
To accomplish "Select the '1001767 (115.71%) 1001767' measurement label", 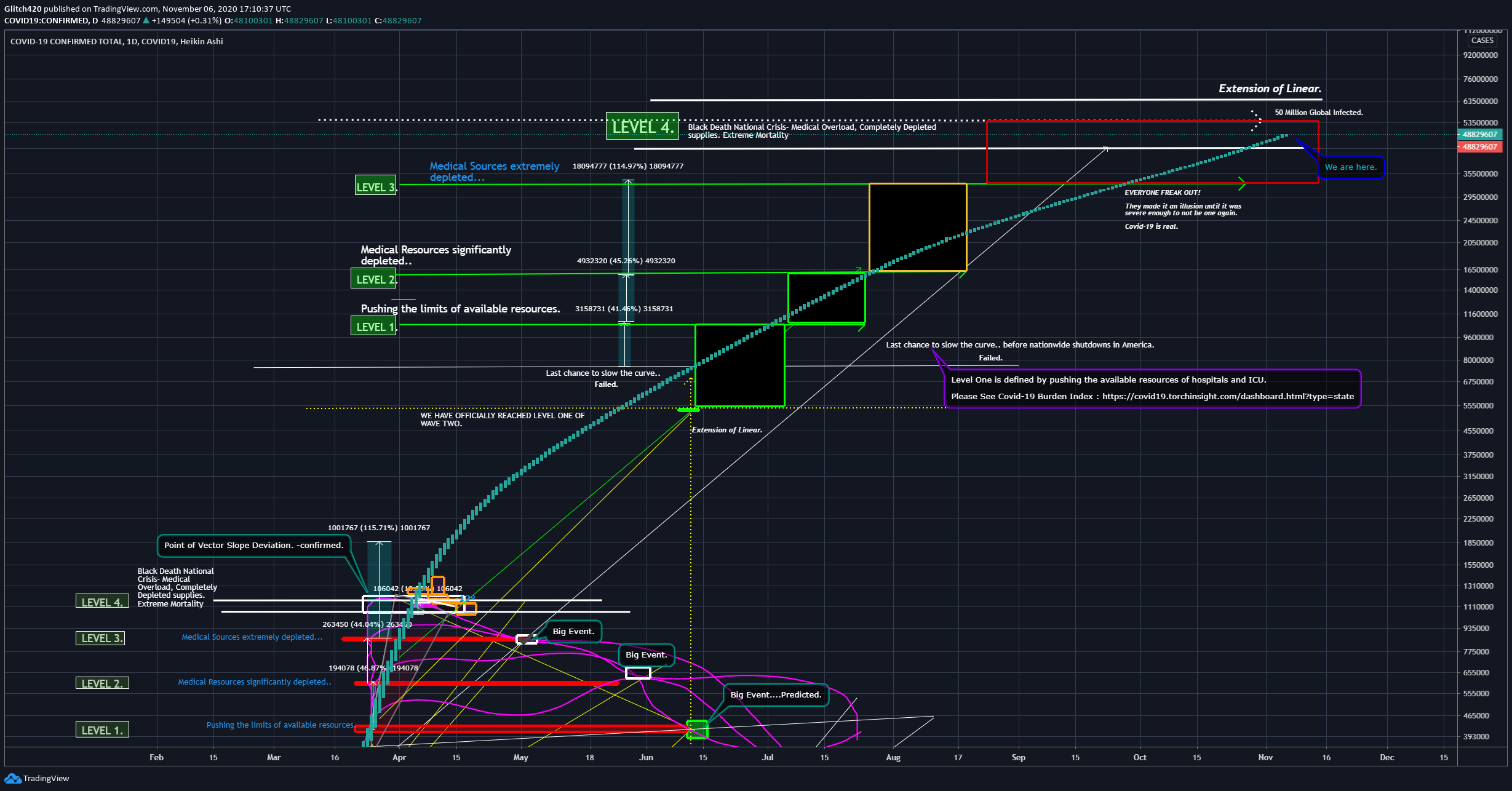I will click(x=379, y=528).
